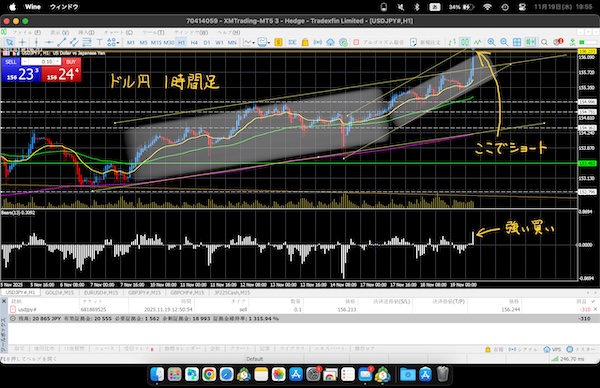600x388 pixels.
Task: Click the lot size input field
Action: click(x=41, y=62)
